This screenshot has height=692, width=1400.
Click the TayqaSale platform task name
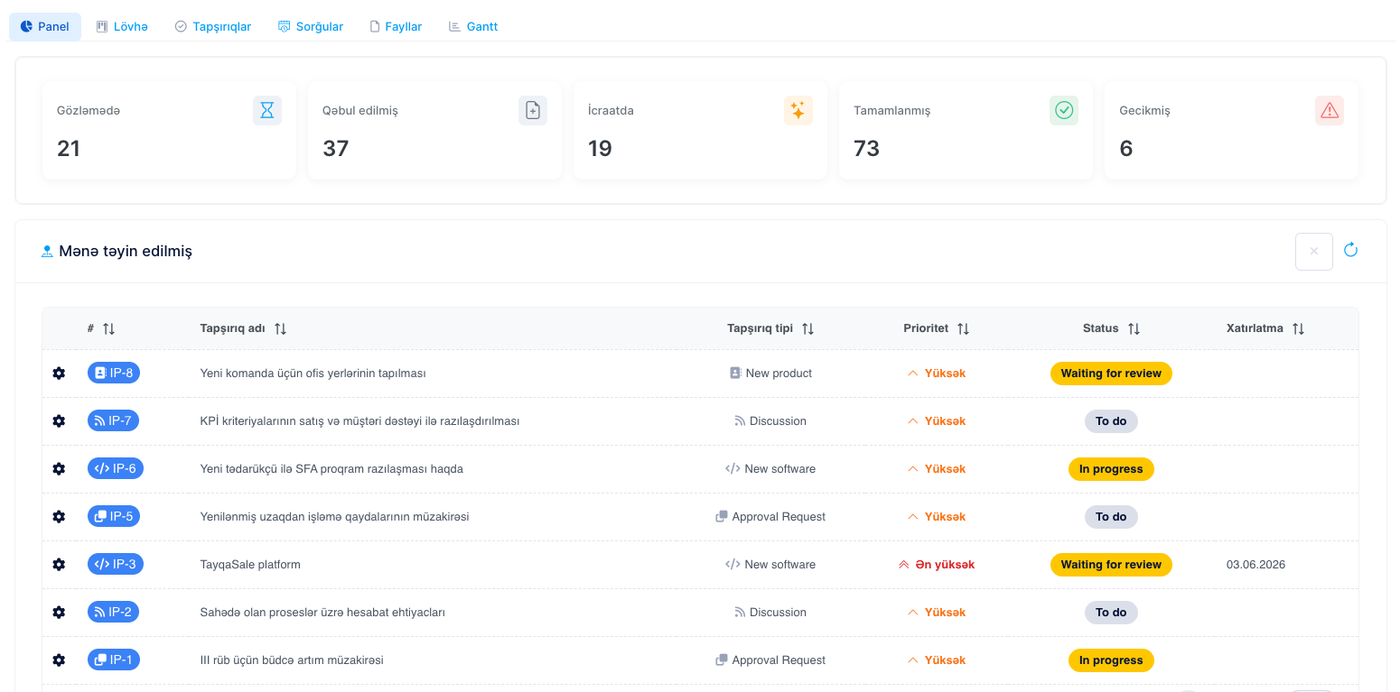coord(250,565)
